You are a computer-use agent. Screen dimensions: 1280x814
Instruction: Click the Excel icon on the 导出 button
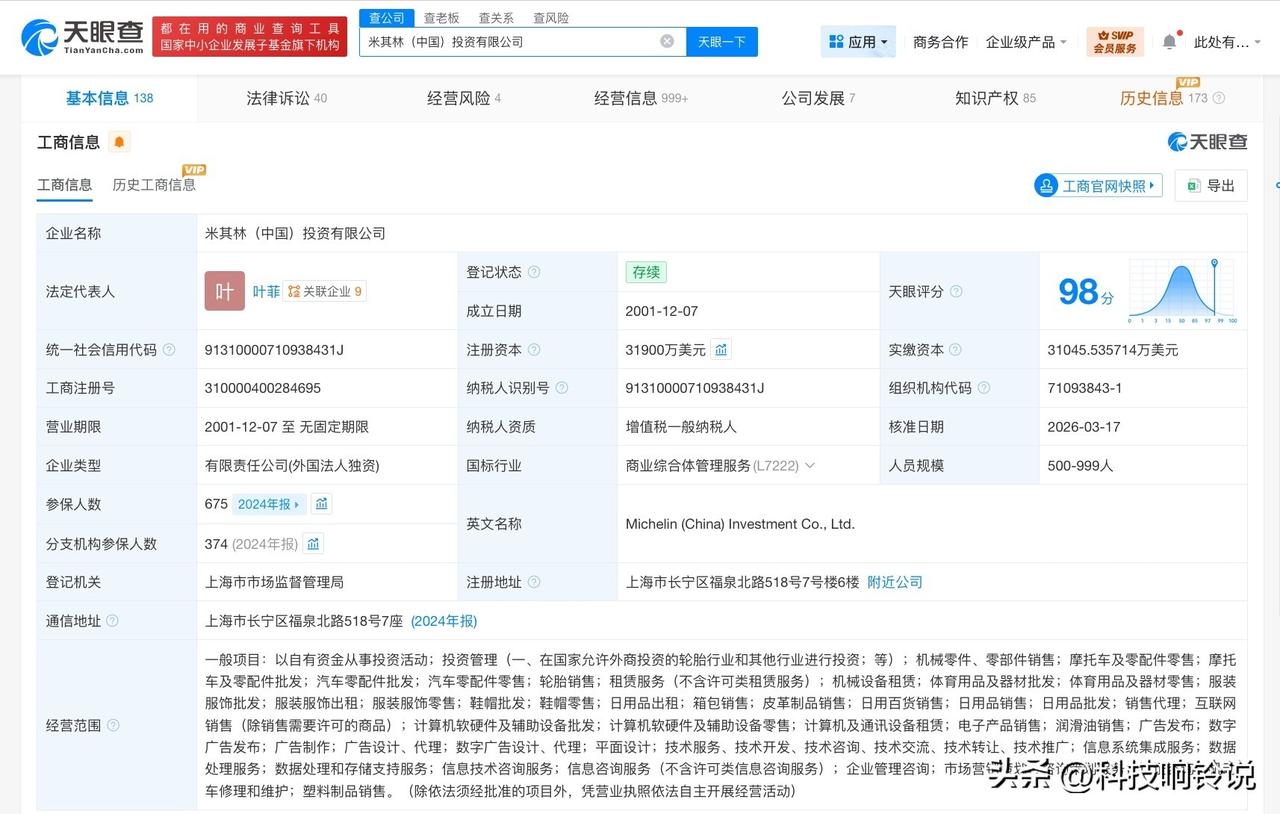point(1192,185)
